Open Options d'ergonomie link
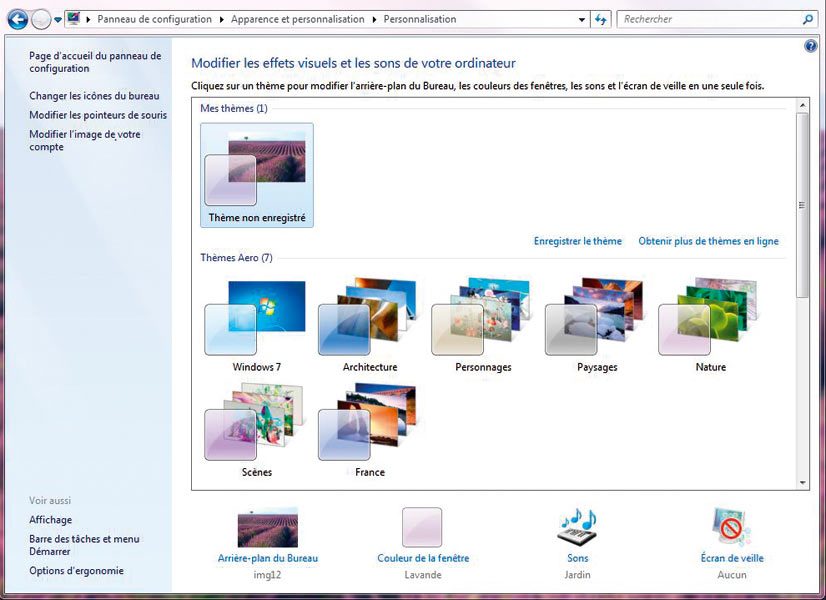The width and height of the screenshot is (826, 600). 76,571
